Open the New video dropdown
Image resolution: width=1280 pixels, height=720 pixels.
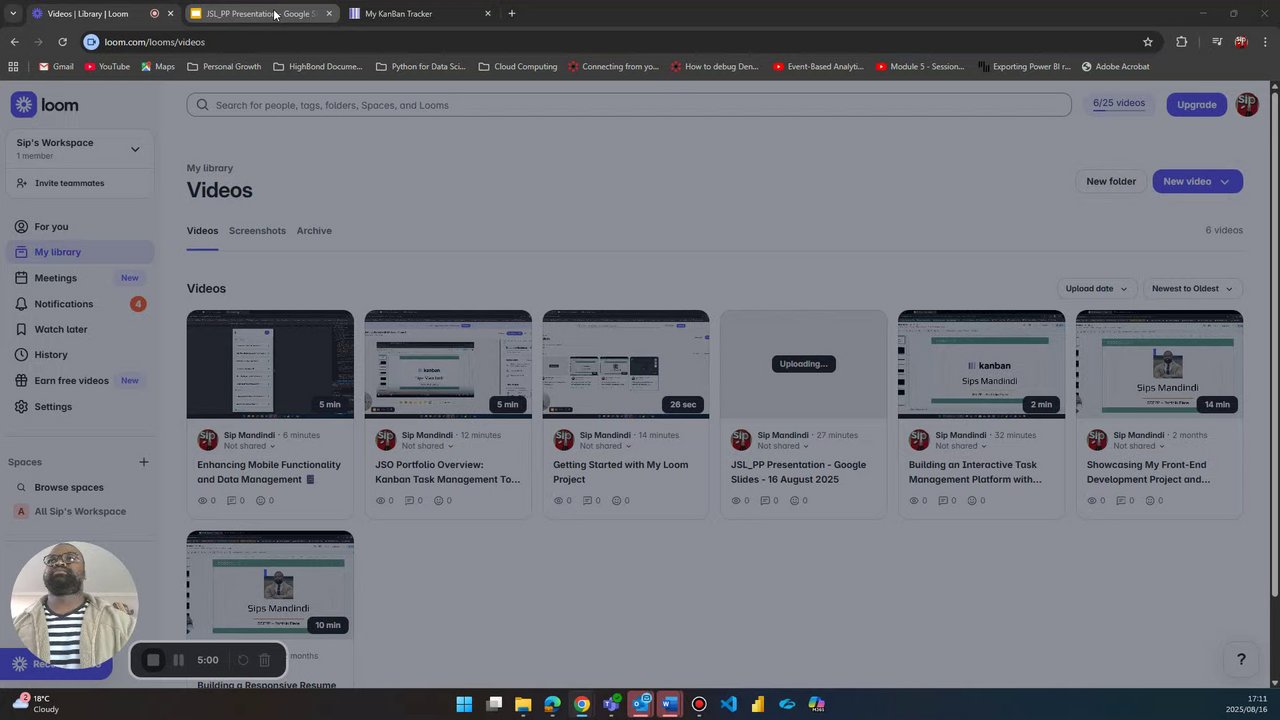point(1197,181)
